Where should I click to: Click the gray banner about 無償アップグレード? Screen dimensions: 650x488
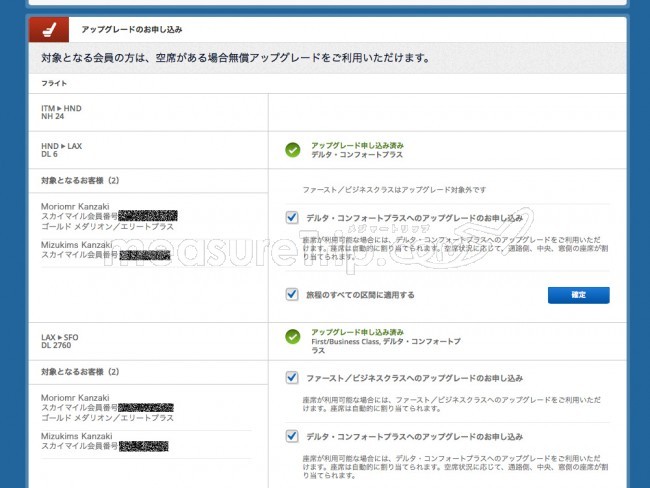coord(327,58)
